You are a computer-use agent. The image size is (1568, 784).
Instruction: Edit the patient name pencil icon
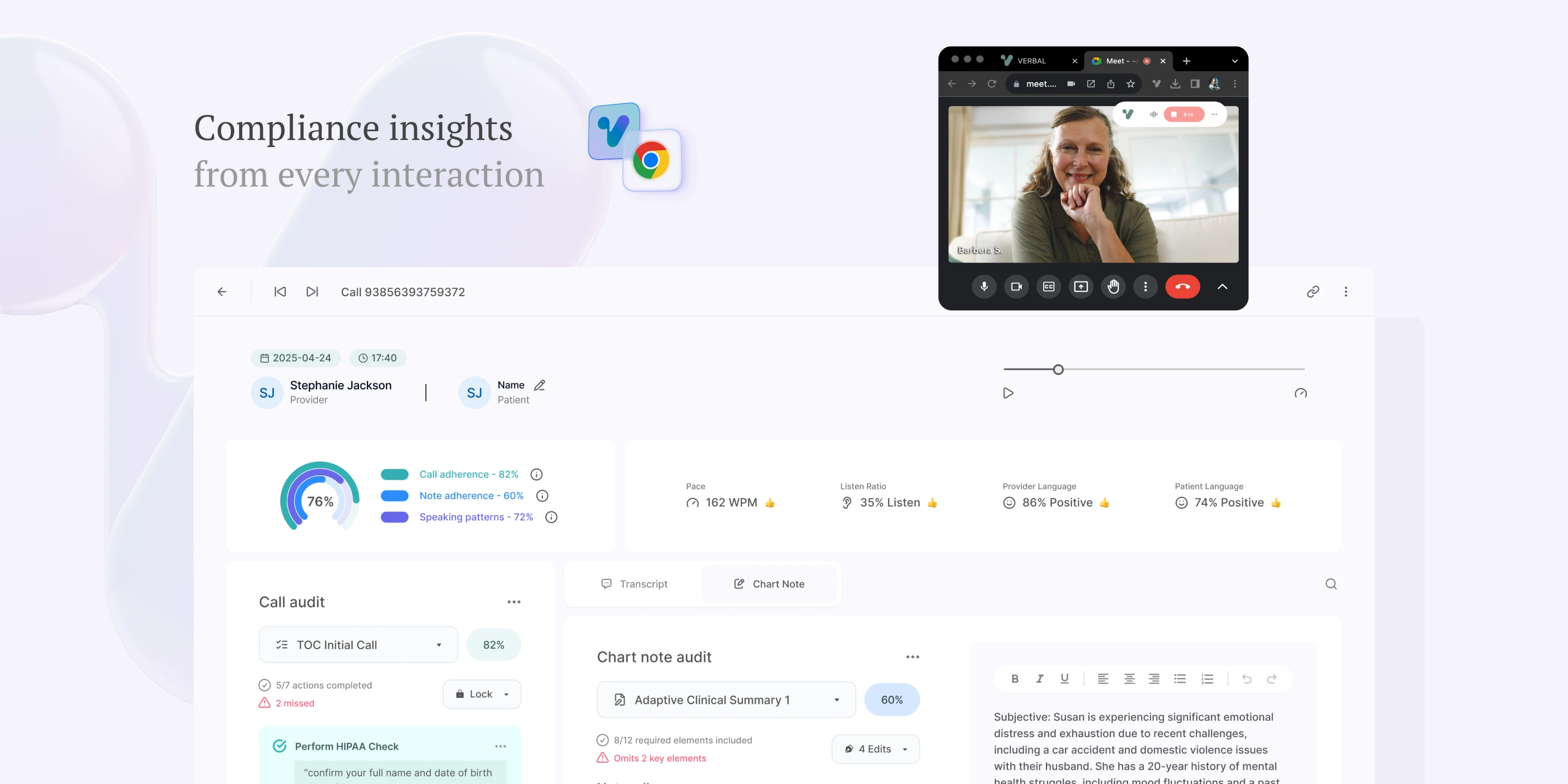(x=540, y=385)
